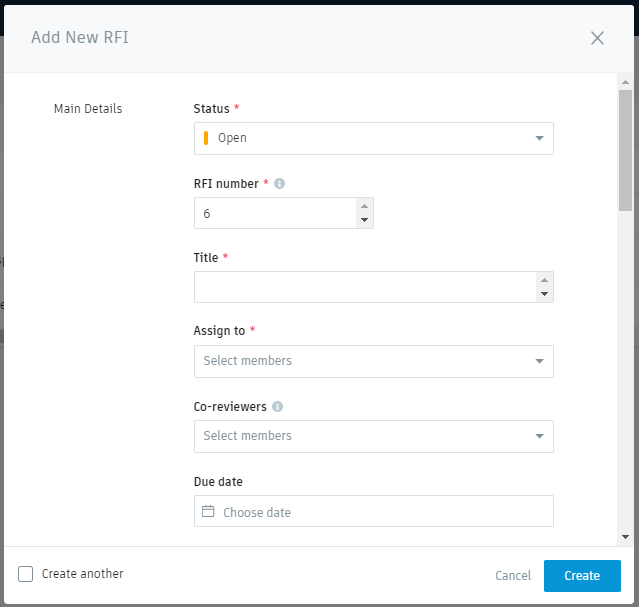
Task: Click the dialog's vertical scrollbar thumb
Action: [x=625, y=150]
